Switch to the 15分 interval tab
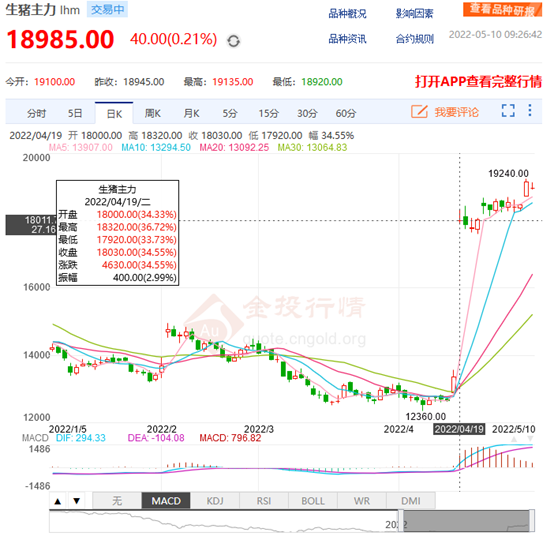 point(269,113)
